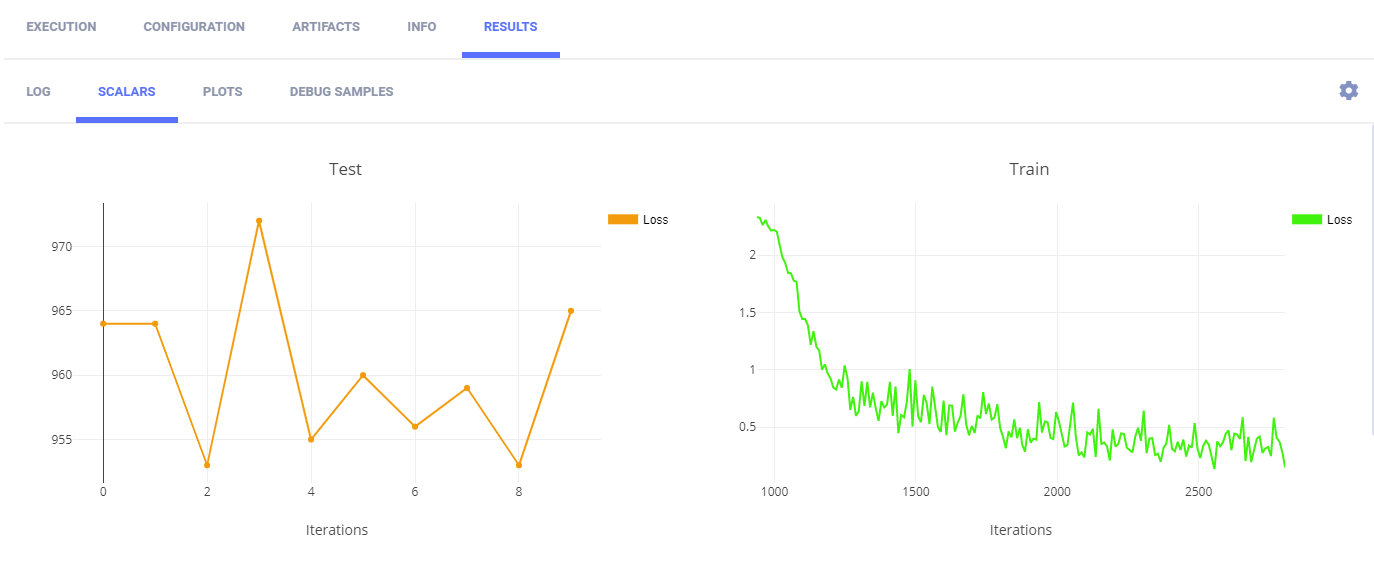Toggle Loss legend label in Test chart

(x=656, y=220)
